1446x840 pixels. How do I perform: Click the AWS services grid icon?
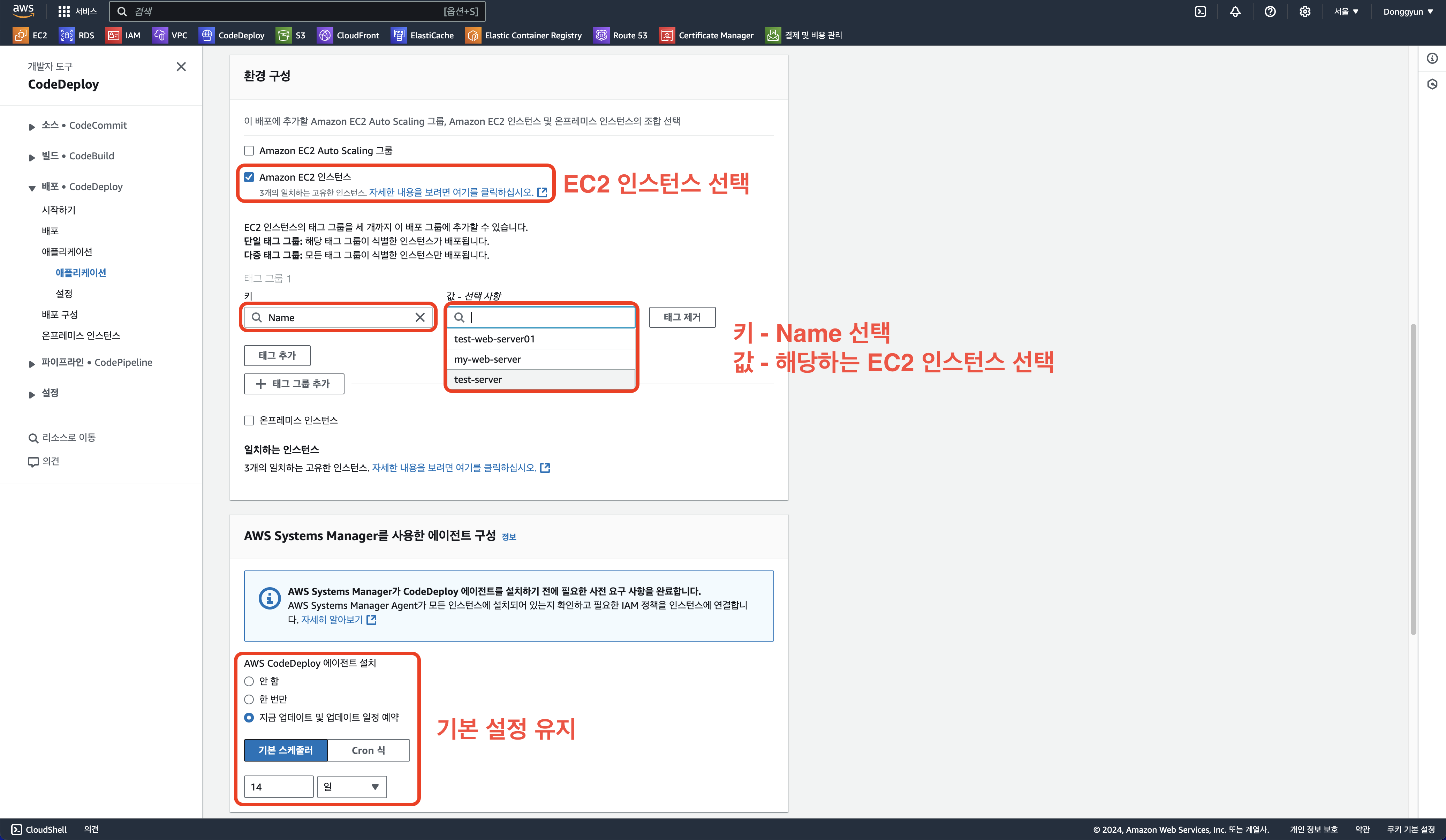click(x=64, y=12)
